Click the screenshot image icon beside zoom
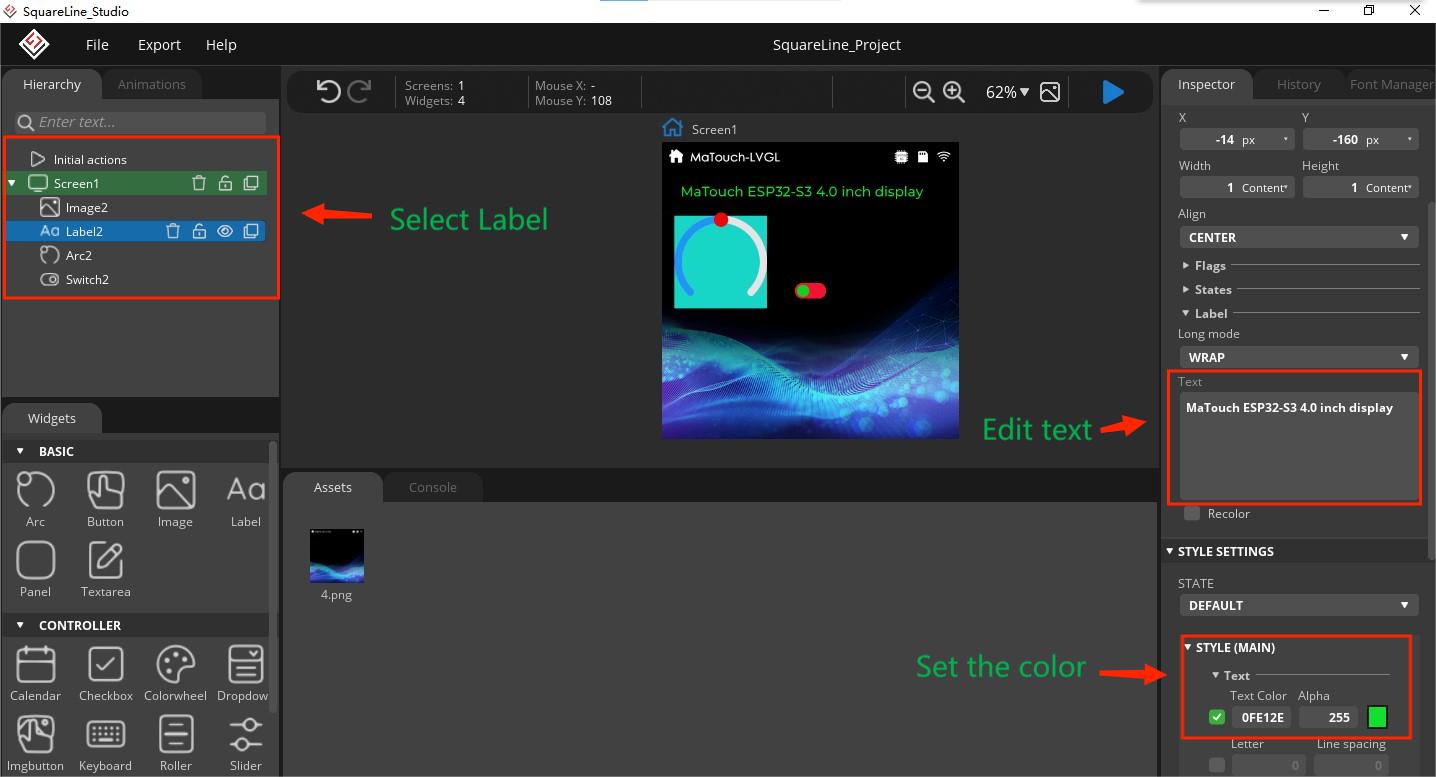Image resolution: width=1436 pixels, height=777 pixels. point(1049,92)
